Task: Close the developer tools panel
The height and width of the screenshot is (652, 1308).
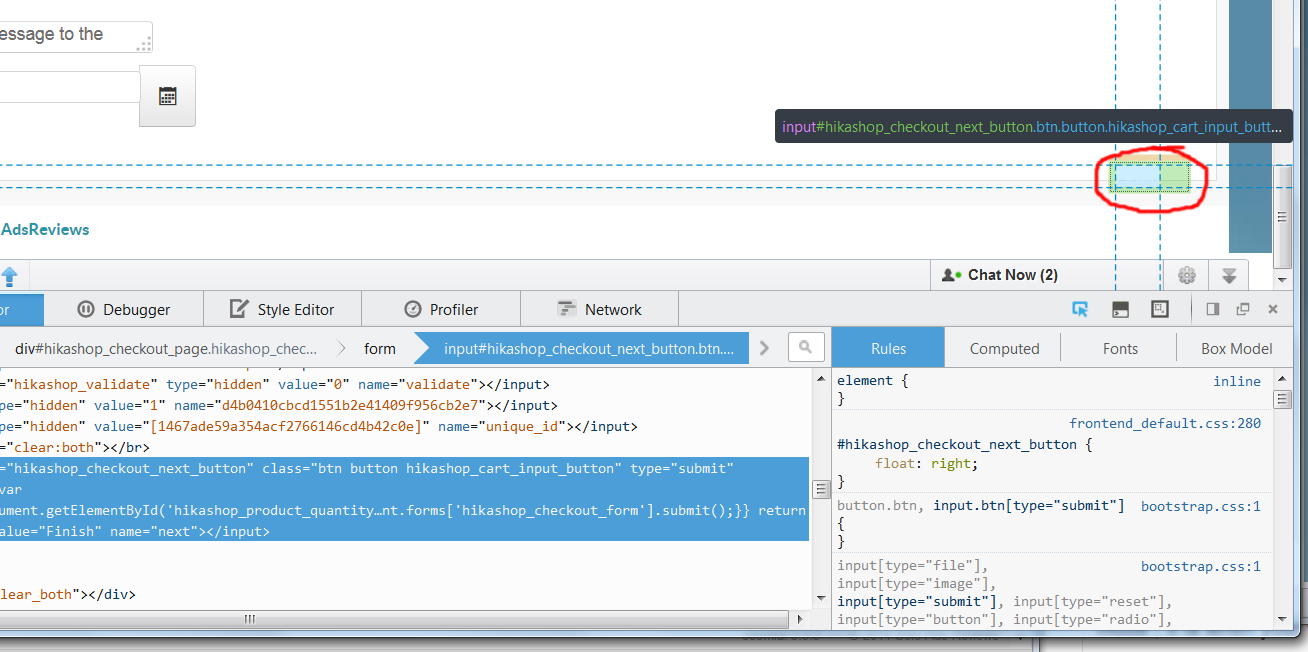Action: click(1273, 309)
